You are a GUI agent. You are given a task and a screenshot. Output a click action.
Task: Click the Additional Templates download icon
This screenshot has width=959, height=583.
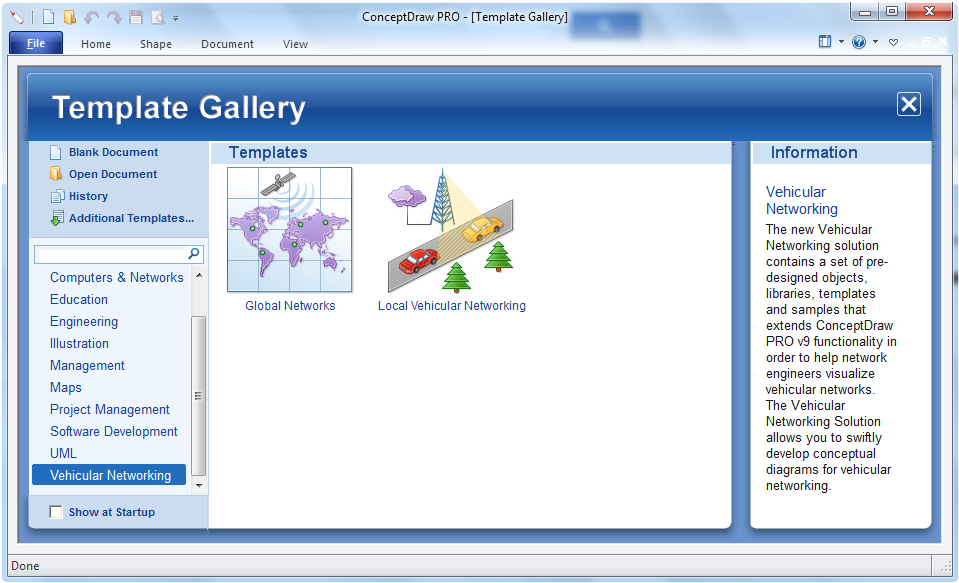point(57,218)
